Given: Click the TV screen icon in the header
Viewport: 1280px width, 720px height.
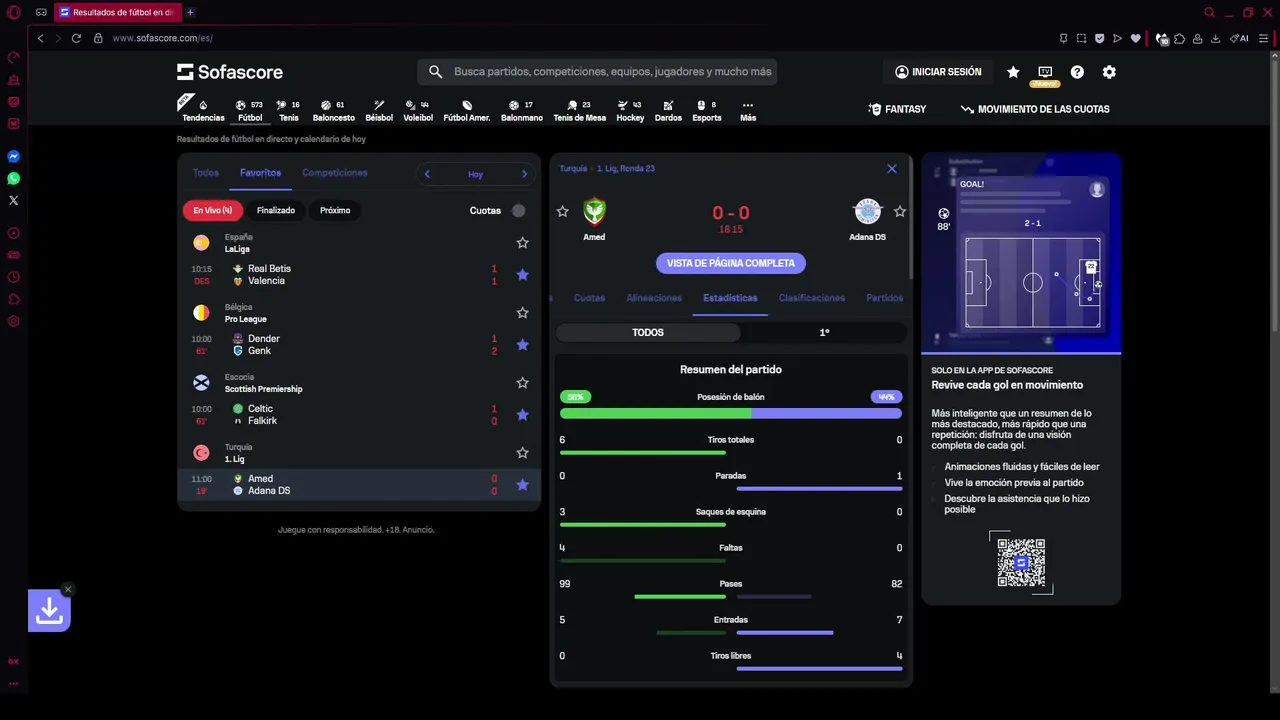Looking at the screenshot, I should coord(1045,72).
